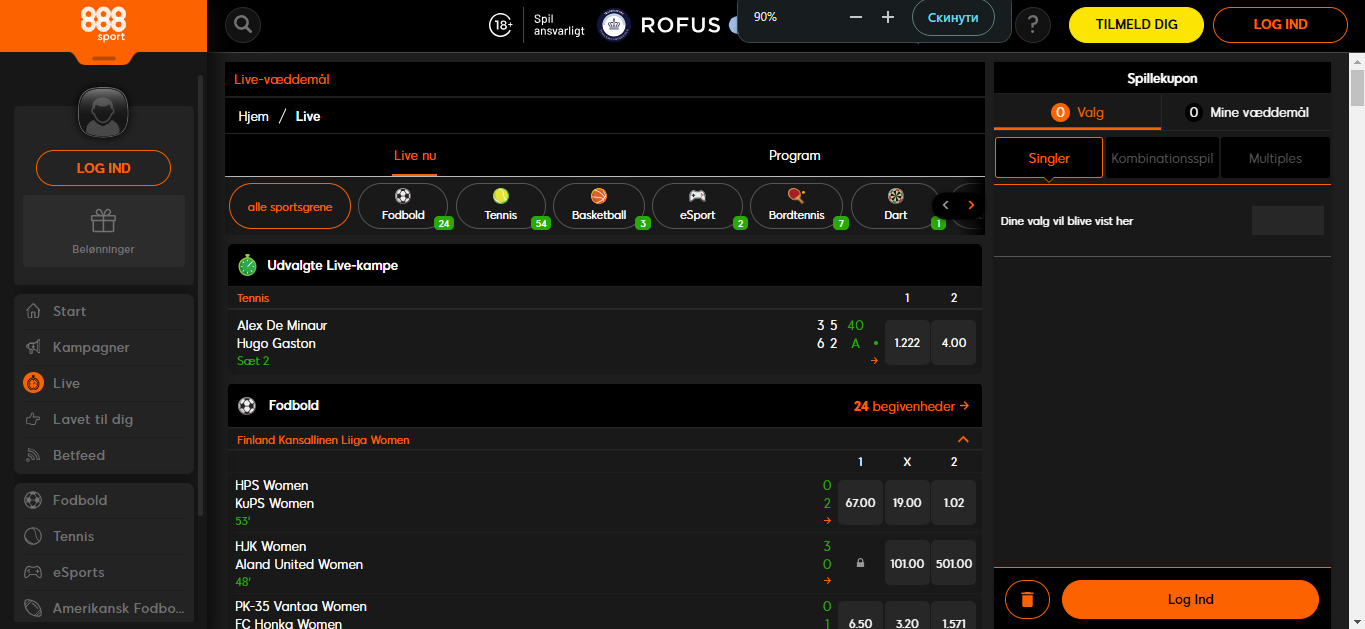Click the yellow TILMELD DIG button
The height and width of the screenshot is (629, 1365).
click(1136, 25)
